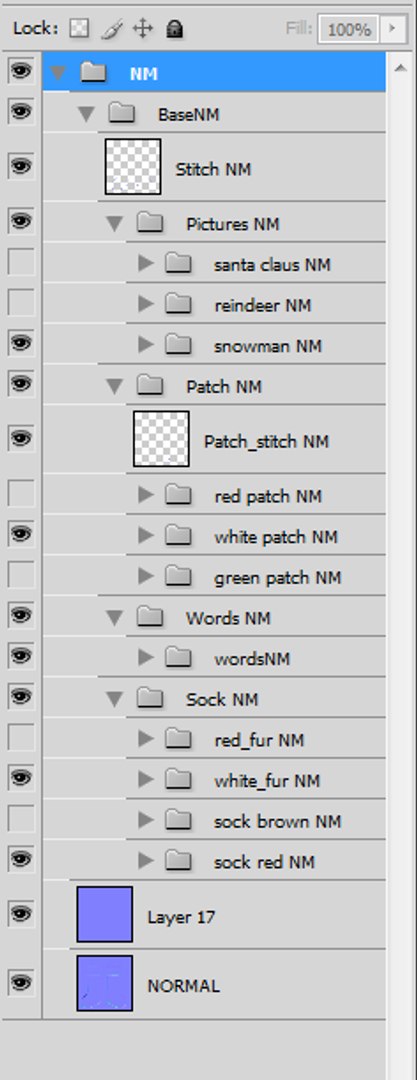Expand the red_fur NM group

[145, 739]
